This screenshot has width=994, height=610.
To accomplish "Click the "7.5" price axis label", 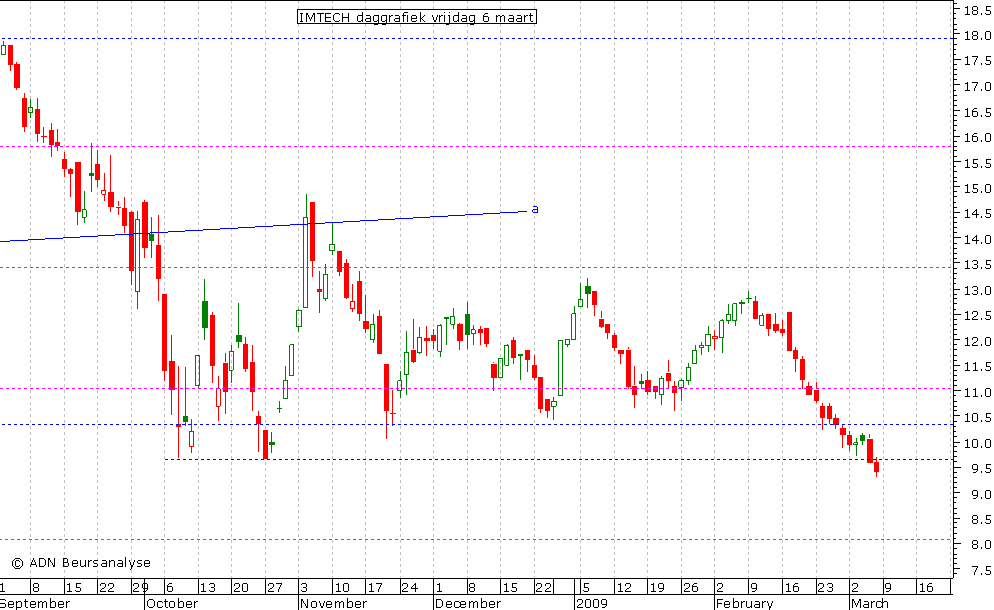I will click(x=981, y=570).
